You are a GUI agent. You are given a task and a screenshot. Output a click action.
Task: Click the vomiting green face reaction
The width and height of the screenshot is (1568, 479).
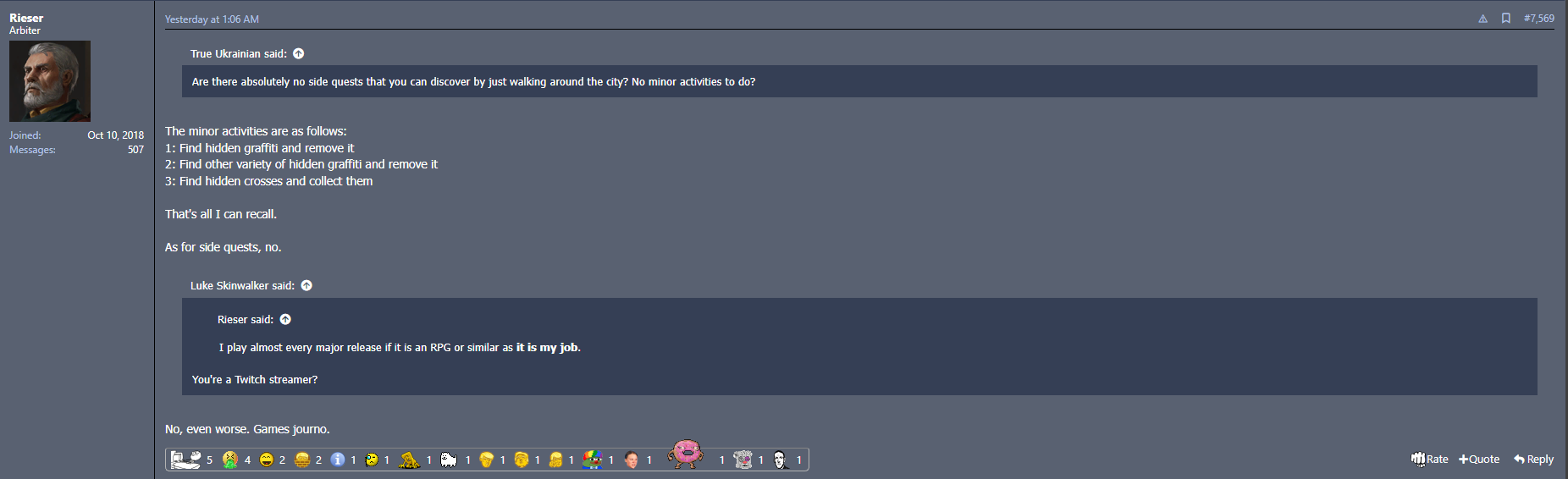tap(229, 459)
